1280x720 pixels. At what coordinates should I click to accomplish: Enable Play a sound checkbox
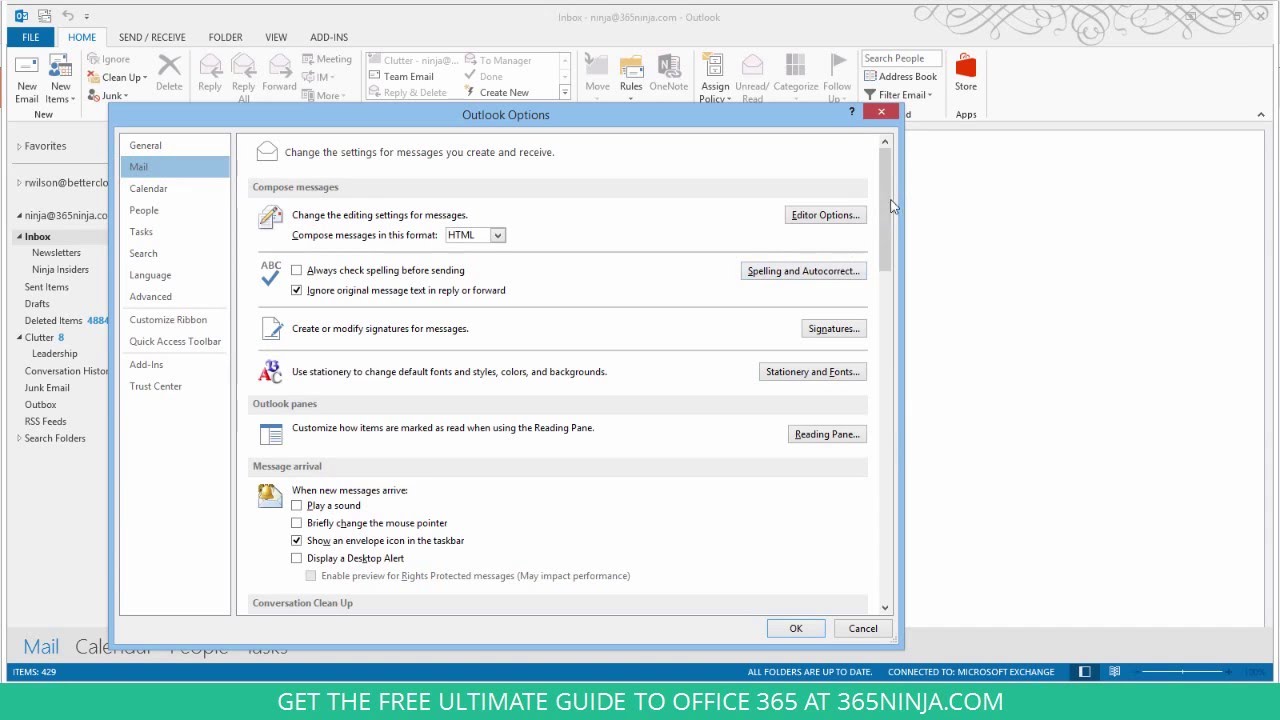point(296,506)
